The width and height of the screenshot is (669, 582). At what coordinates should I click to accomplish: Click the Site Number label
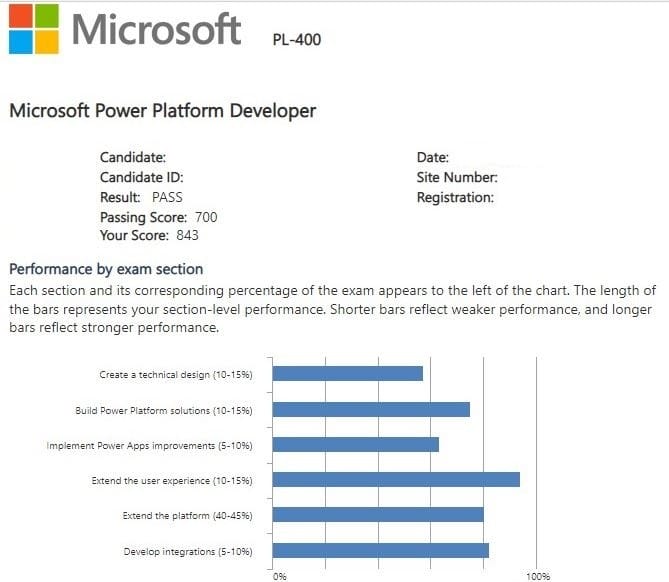point(457,177)
